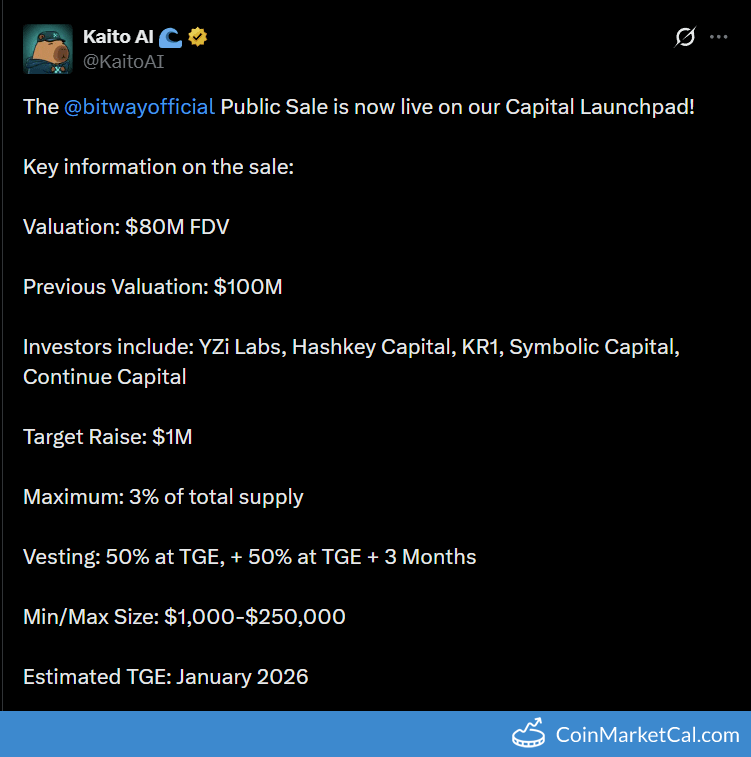Screen dimensions: 751x757
Task: Click 'Estimated TGE: January 2026' line
Action: coord(165,677)
